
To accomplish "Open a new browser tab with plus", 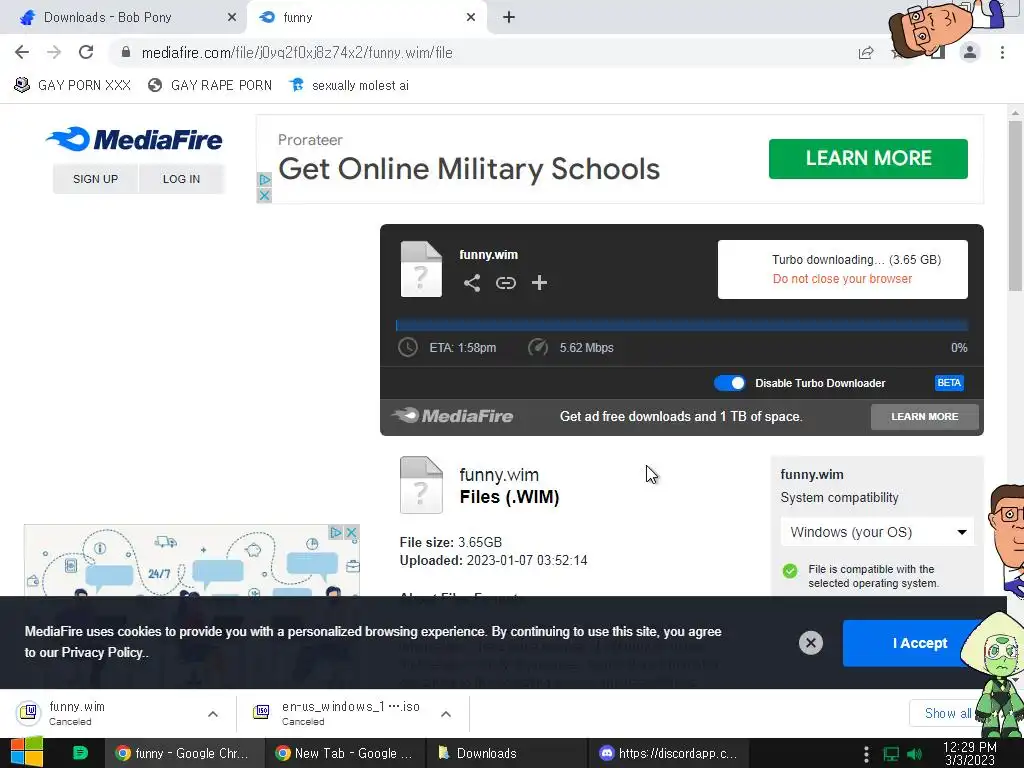I will 509,18.
